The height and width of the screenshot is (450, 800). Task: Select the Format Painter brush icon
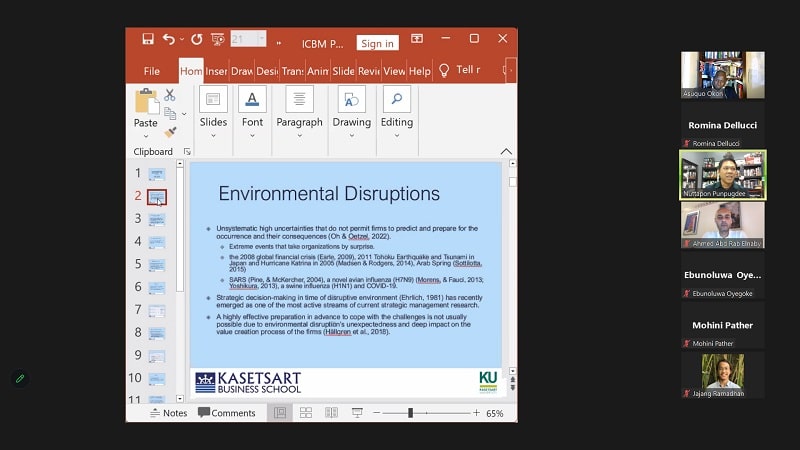click(x=170, y=132)
